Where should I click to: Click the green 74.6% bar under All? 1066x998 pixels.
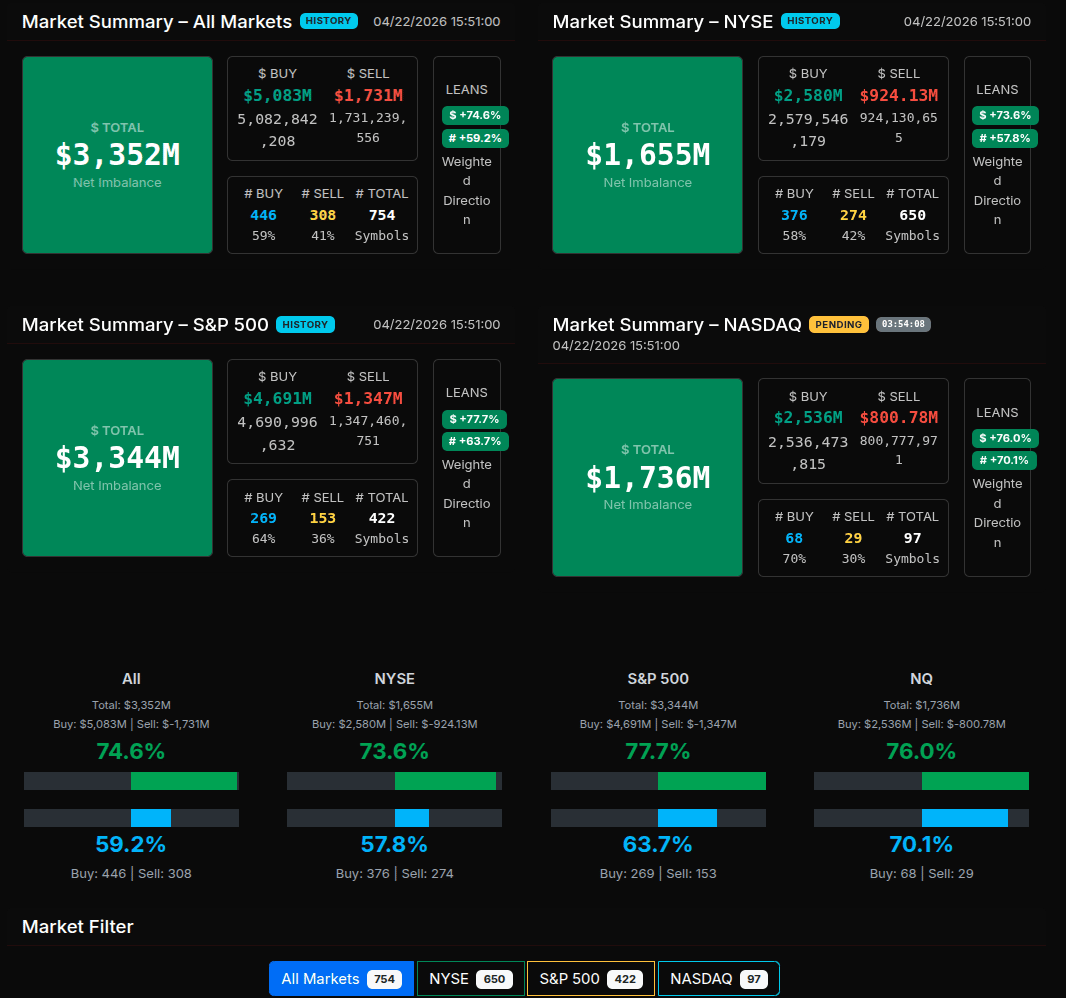(x=184, y=781)
